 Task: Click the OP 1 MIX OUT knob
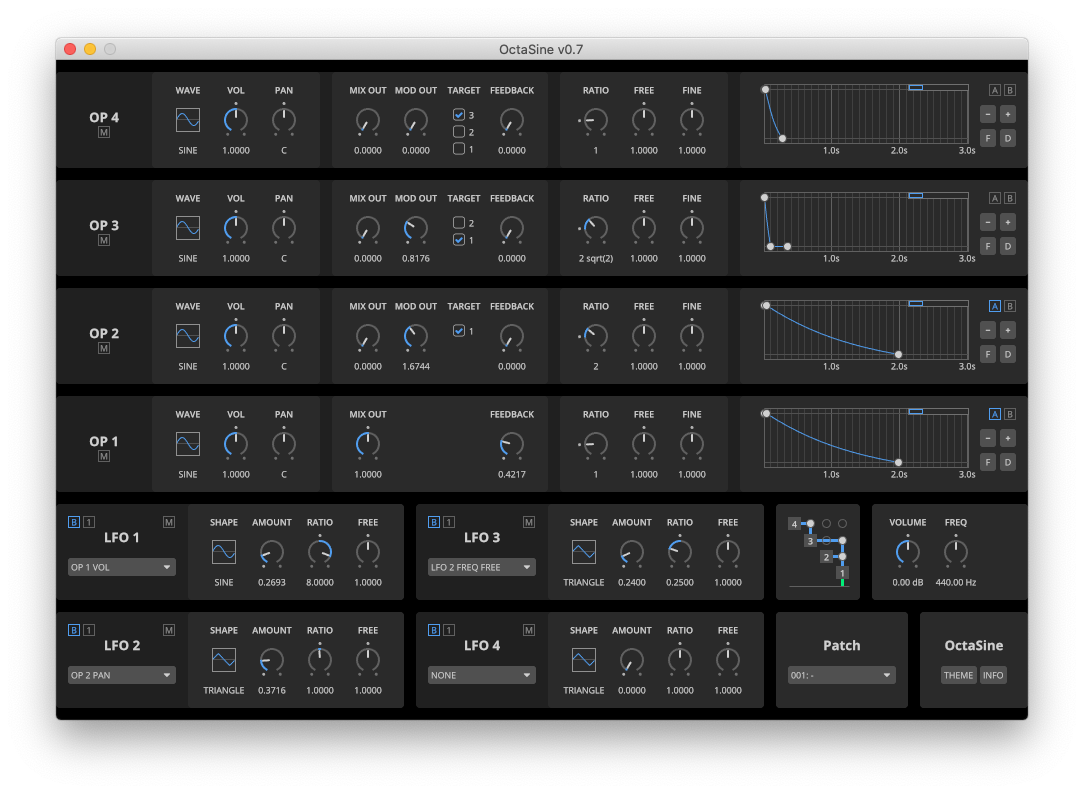coord(368,444)
